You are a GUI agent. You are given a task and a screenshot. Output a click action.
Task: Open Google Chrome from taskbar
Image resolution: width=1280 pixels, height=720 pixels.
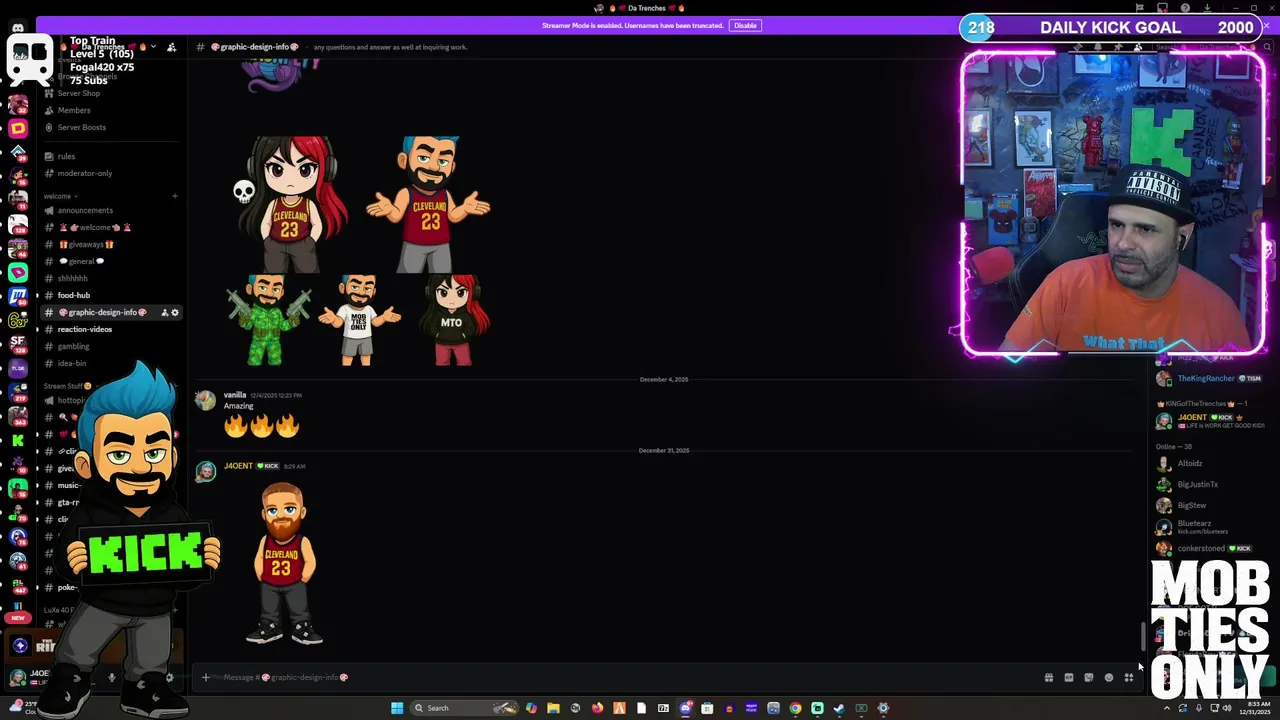click(795, 708)
